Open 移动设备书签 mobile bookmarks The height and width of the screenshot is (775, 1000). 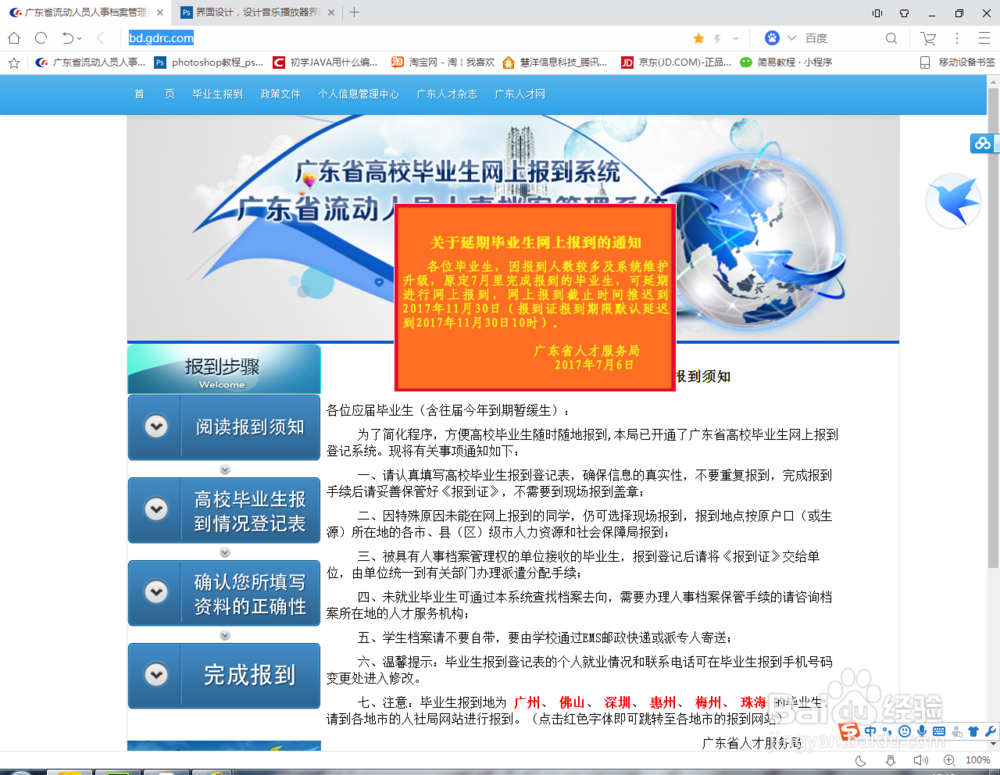coord(957,63)
